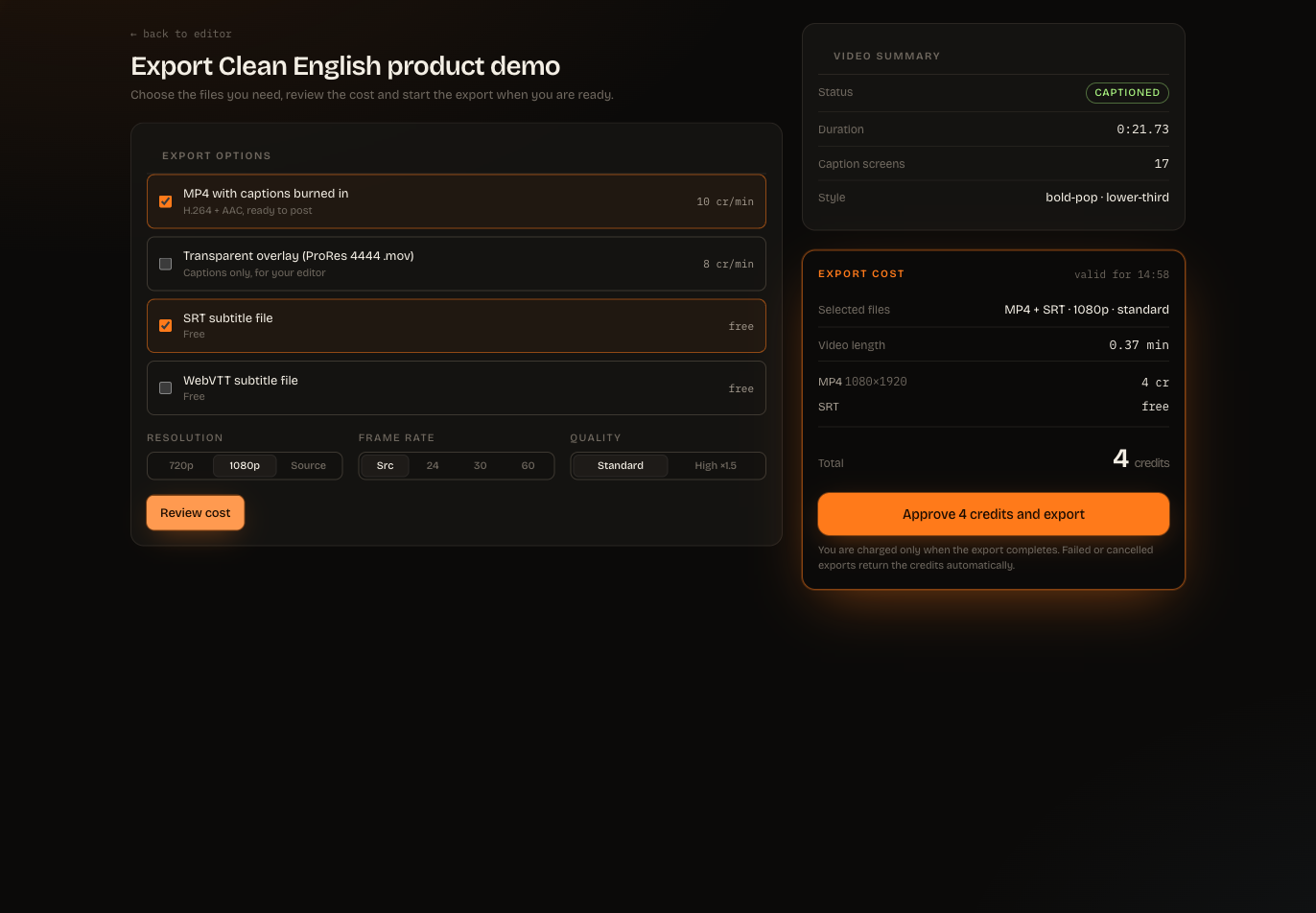Image resolution: width=1316 pixels, height=913 pixels.
Task: Set frame rate to 30
Action: tap(480, 465)
